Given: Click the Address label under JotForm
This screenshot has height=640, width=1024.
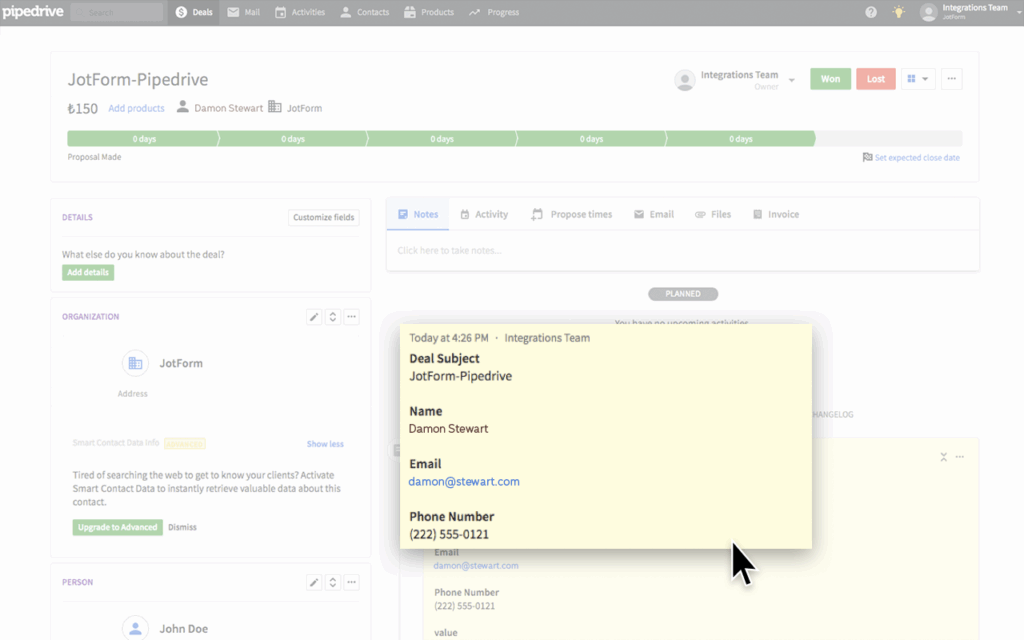Looking at the screenshot, I should tap(133, 394).
